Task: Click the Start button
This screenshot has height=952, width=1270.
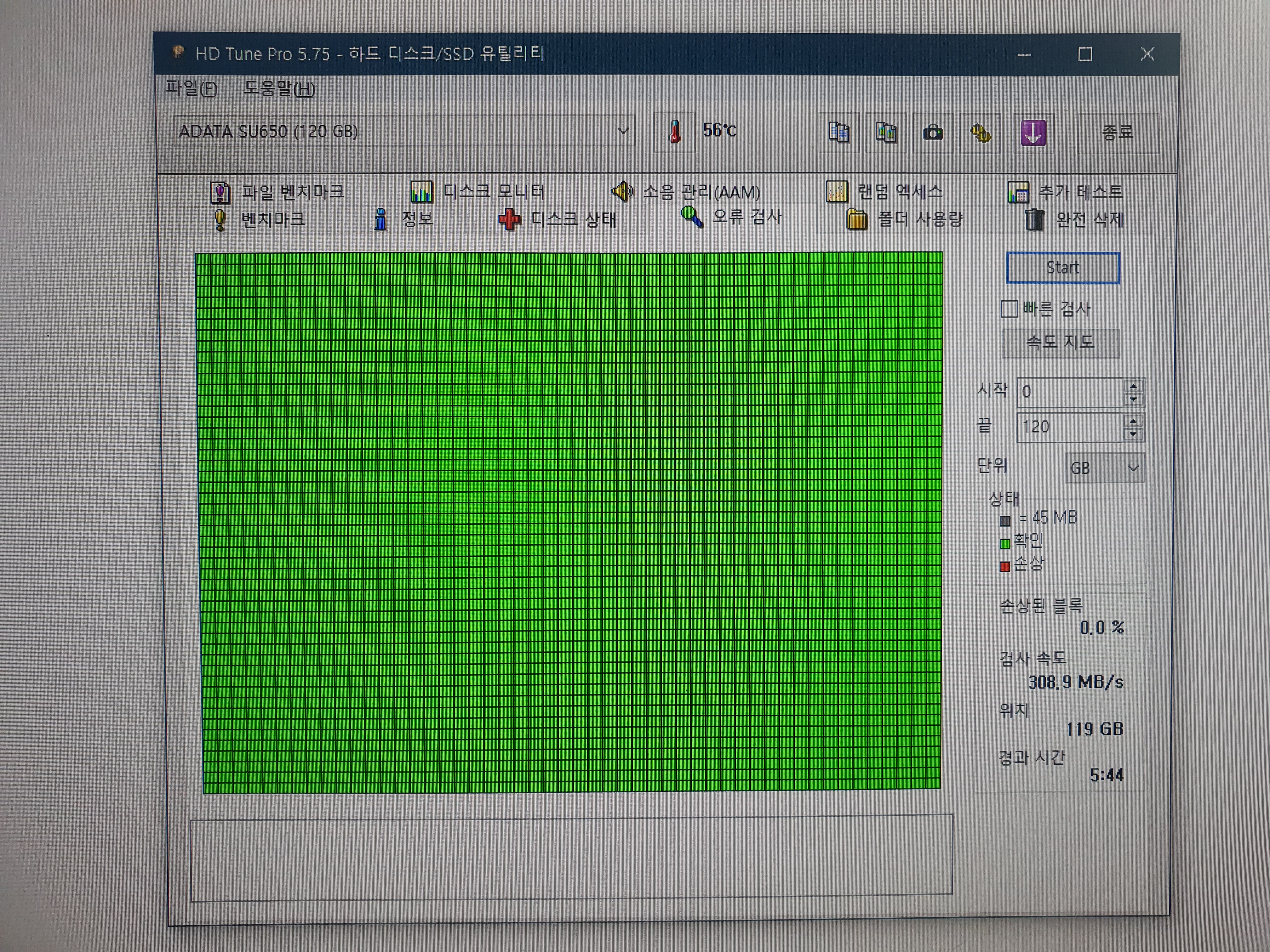Action: (x=1063, y=267)
